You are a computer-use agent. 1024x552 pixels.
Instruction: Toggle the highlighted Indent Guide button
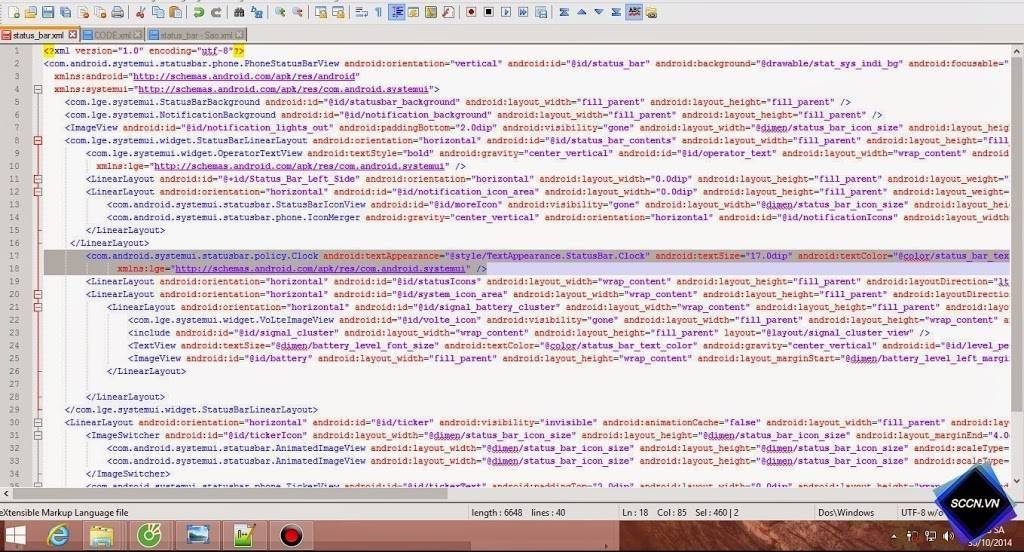[x=396, y=12]
